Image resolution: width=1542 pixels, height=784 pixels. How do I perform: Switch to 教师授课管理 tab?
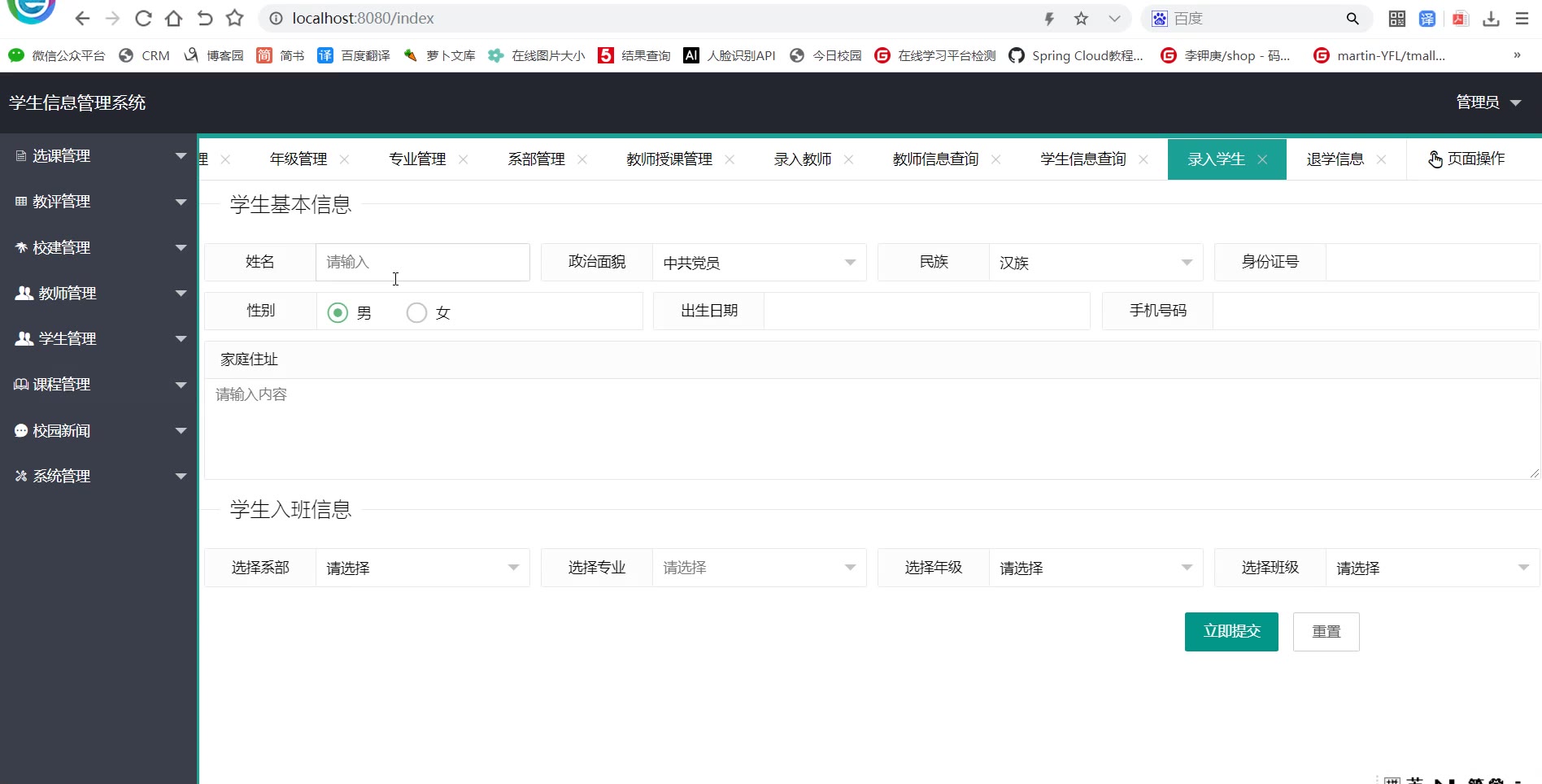pos(669,159)
